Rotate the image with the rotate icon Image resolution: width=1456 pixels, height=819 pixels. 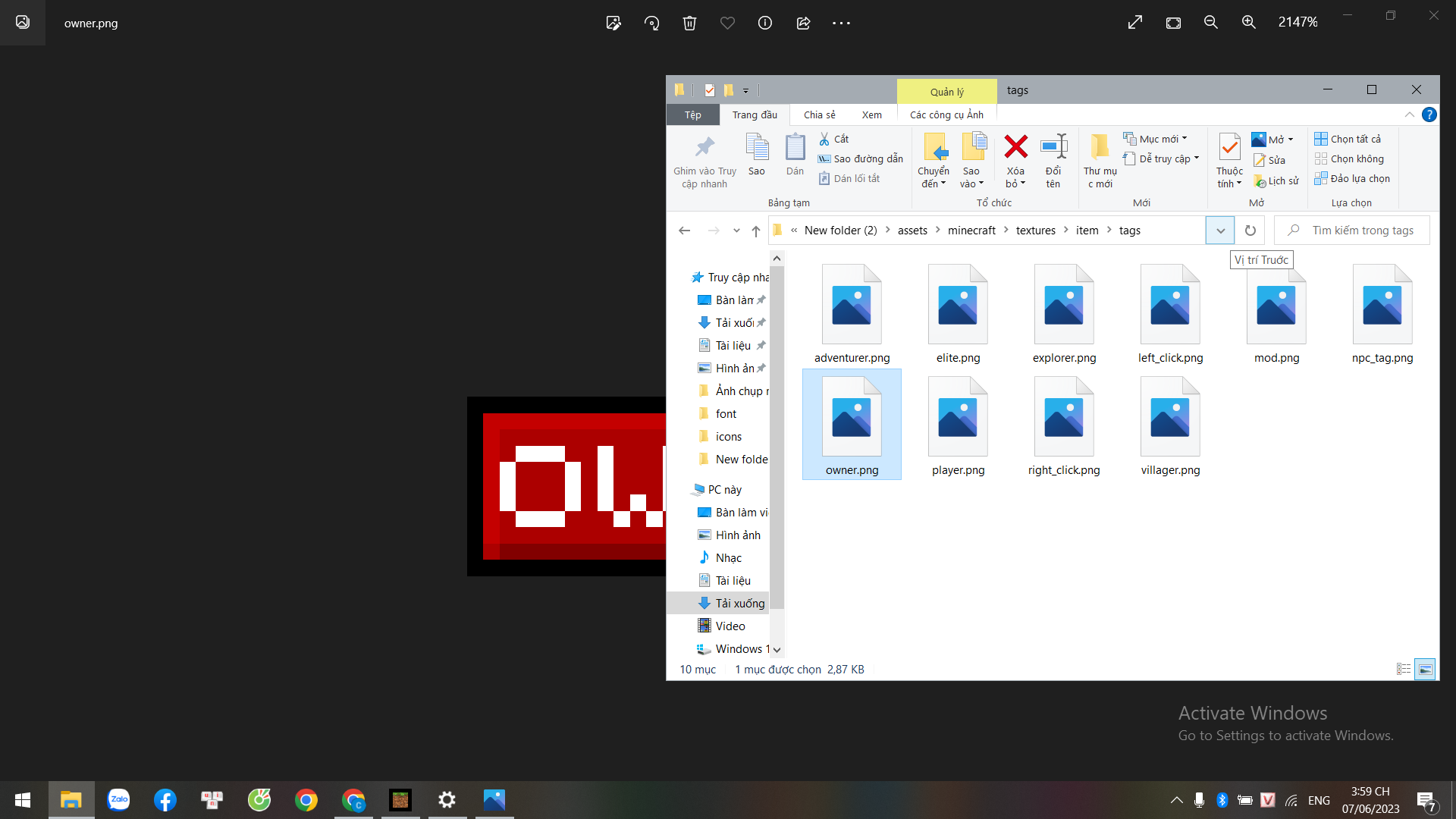651,23
